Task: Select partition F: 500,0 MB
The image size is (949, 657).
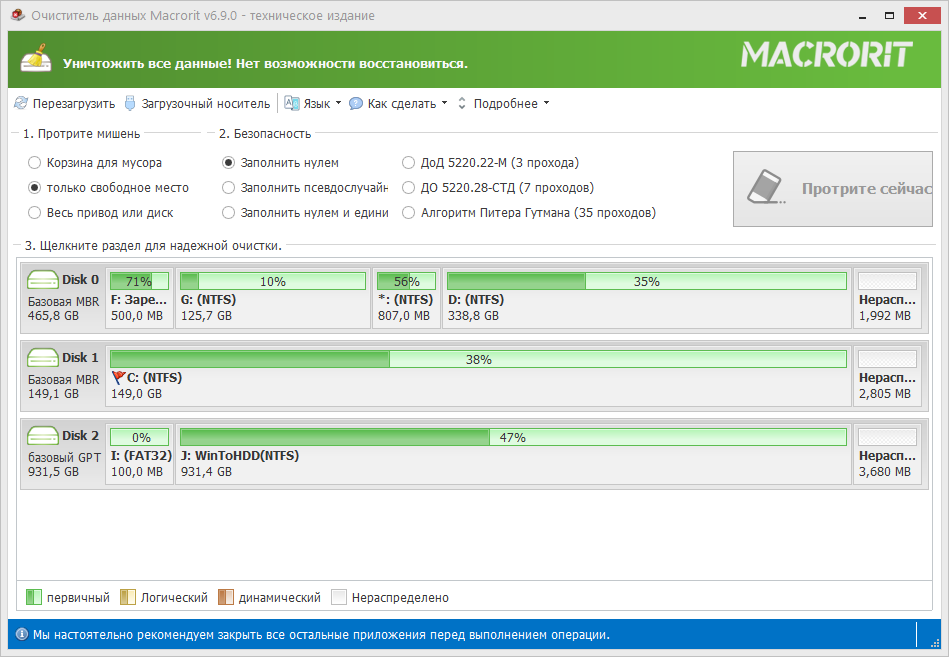Action: 139,298
